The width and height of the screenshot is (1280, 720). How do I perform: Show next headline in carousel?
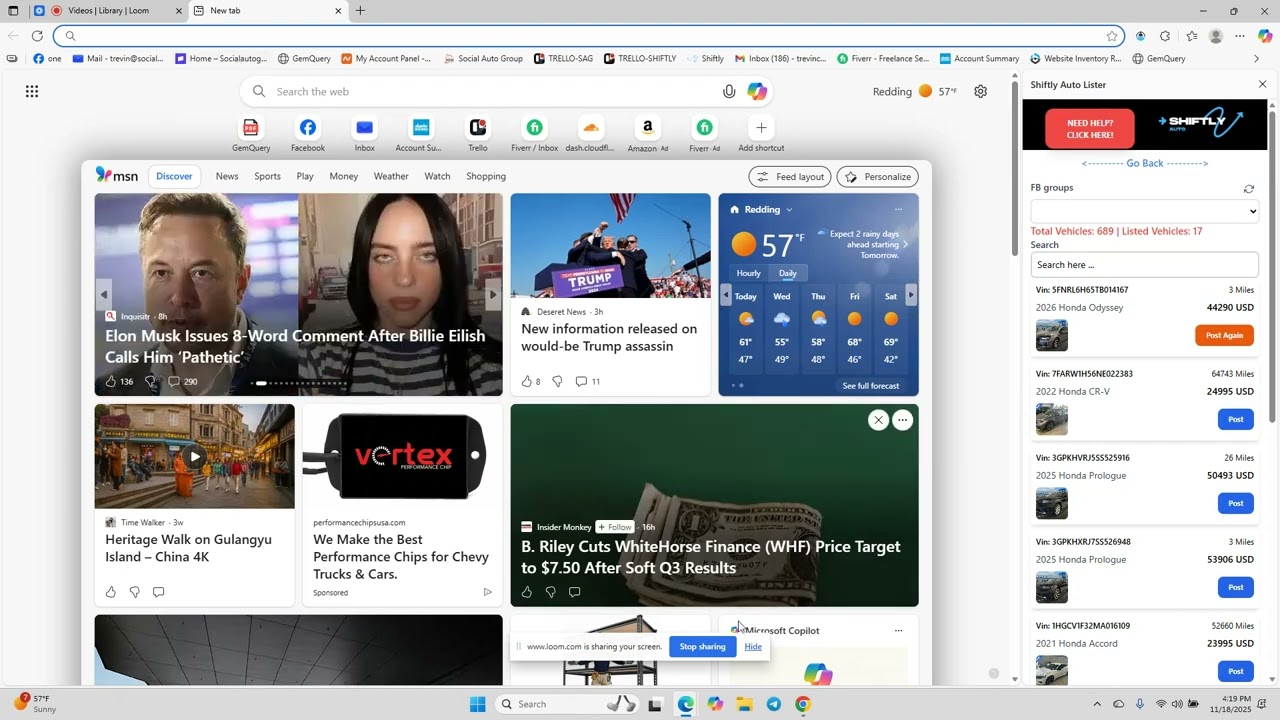point(492,295)
